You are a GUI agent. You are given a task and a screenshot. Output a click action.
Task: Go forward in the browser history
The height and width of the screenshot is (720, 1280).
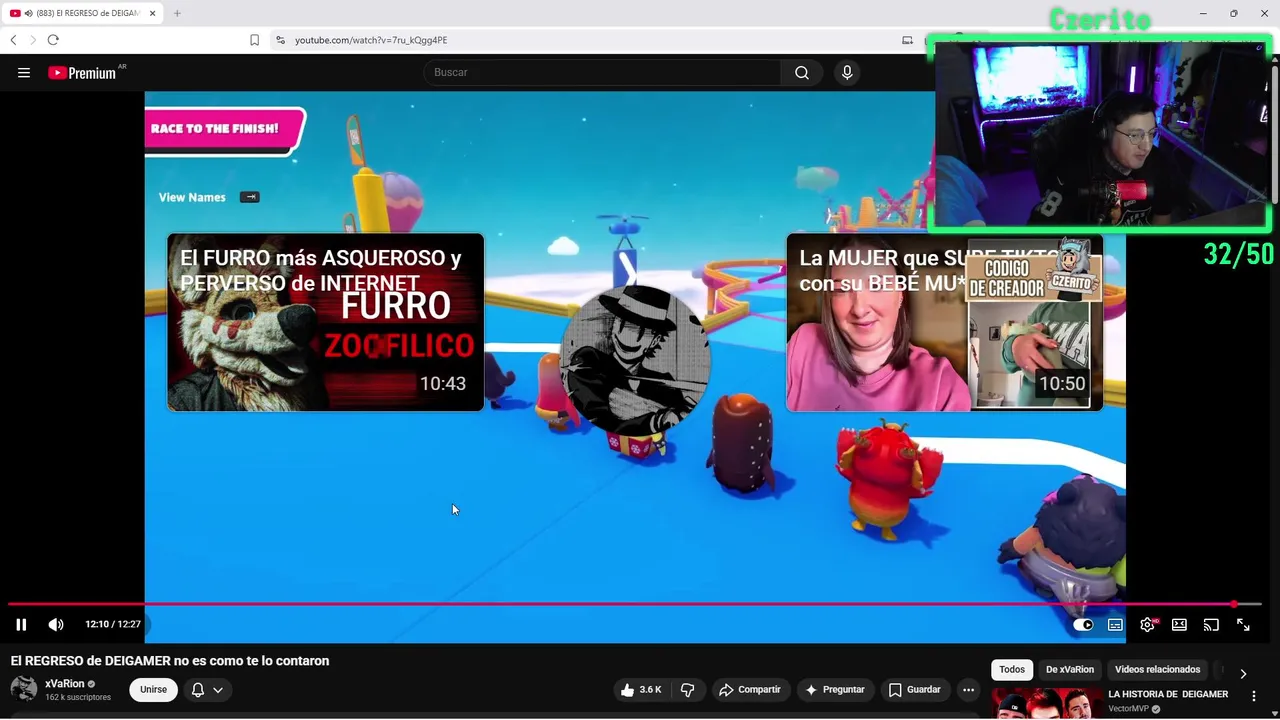(32, 40)
